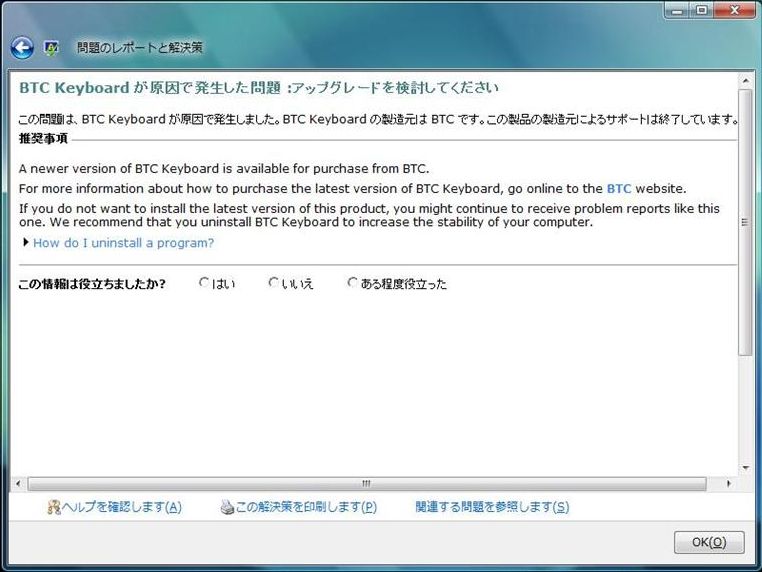
Task: Click the vertical scrollbar down arrow
Action: point(745,468)
